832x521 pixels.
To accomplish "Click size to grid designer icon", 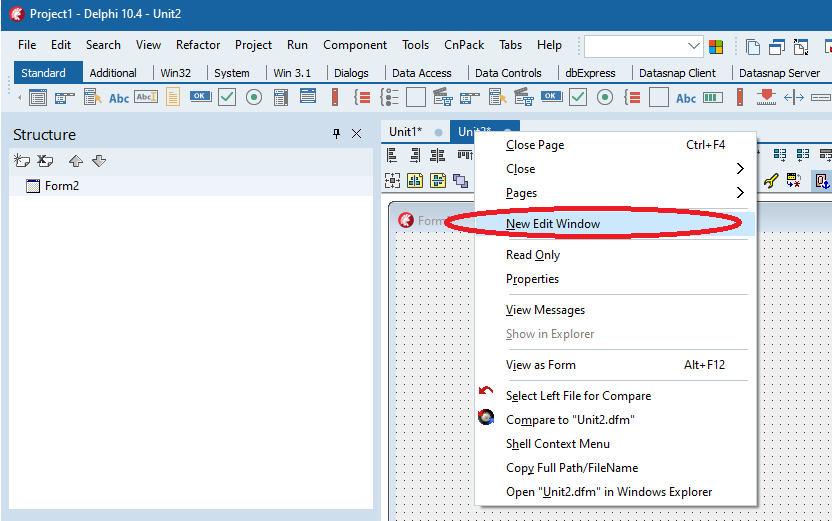I will tap(392, 181).
